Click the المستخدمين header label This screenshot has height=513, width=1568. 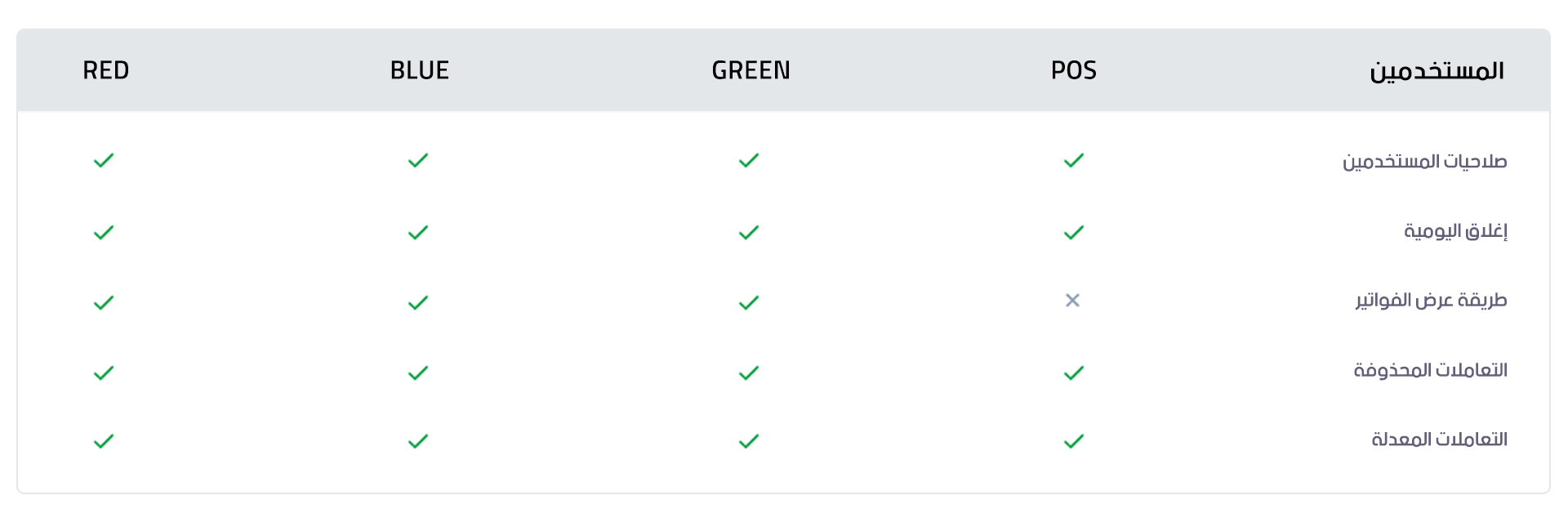[1437, 71]
